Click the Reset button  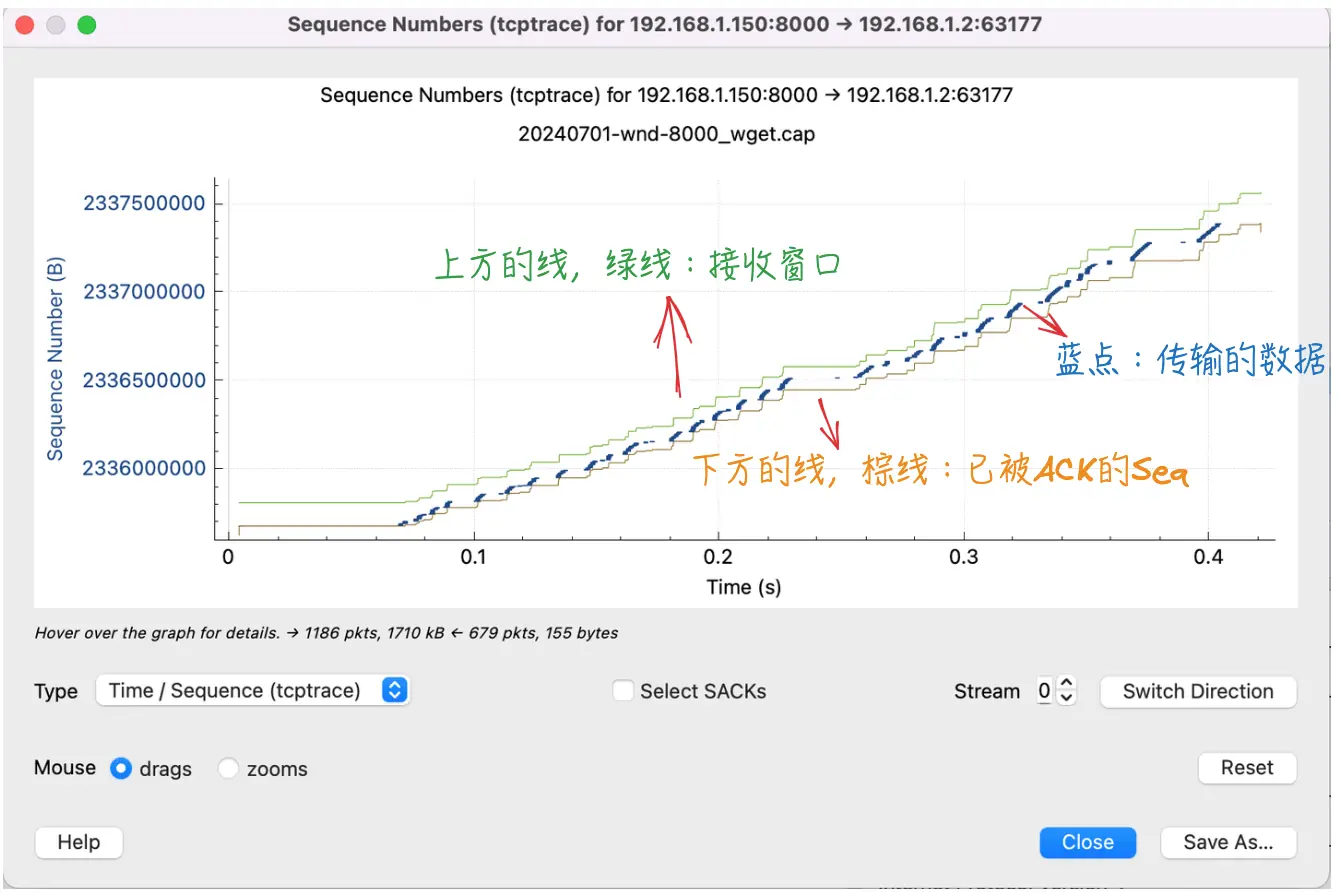(x=1247, y=768)
